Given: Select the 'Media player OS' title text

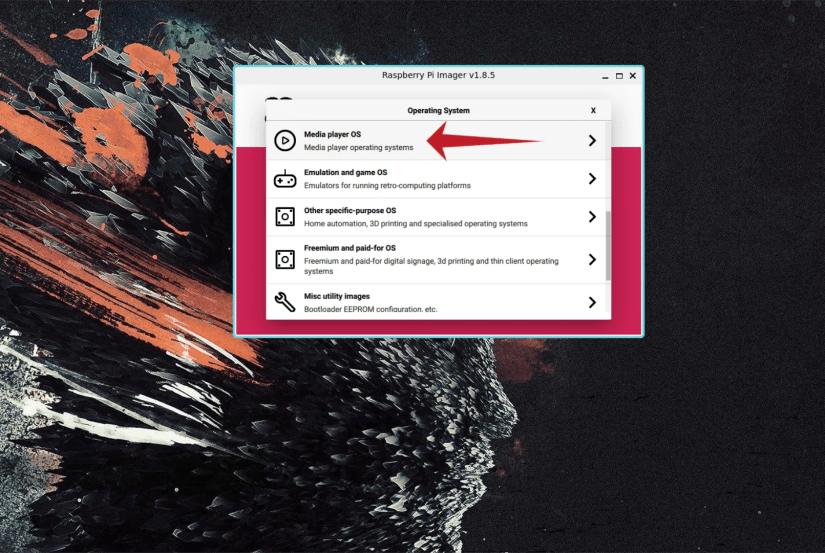Looking at the screenshot, I should [332, 134].
